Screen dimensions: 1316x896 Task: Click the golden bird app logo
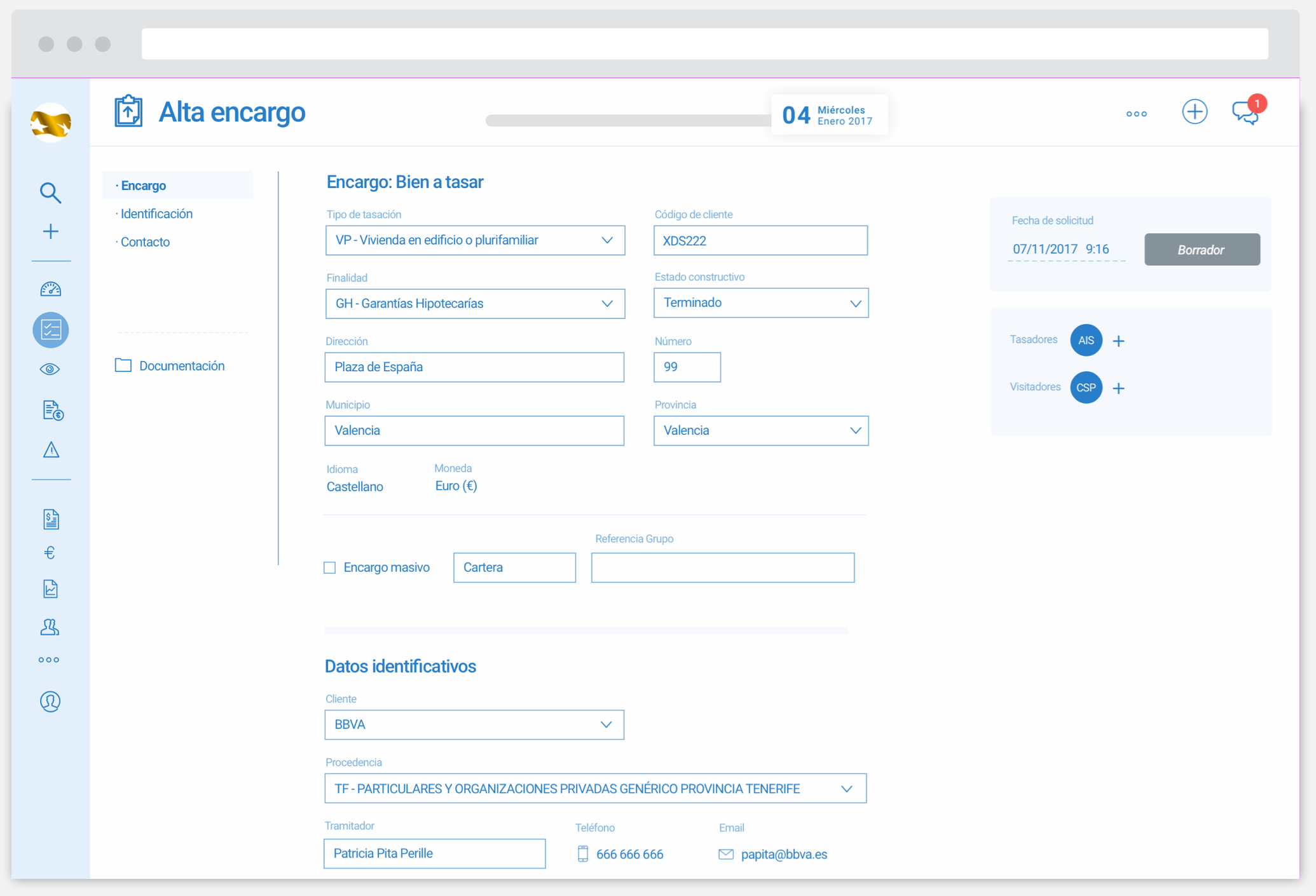pos(50,123)
